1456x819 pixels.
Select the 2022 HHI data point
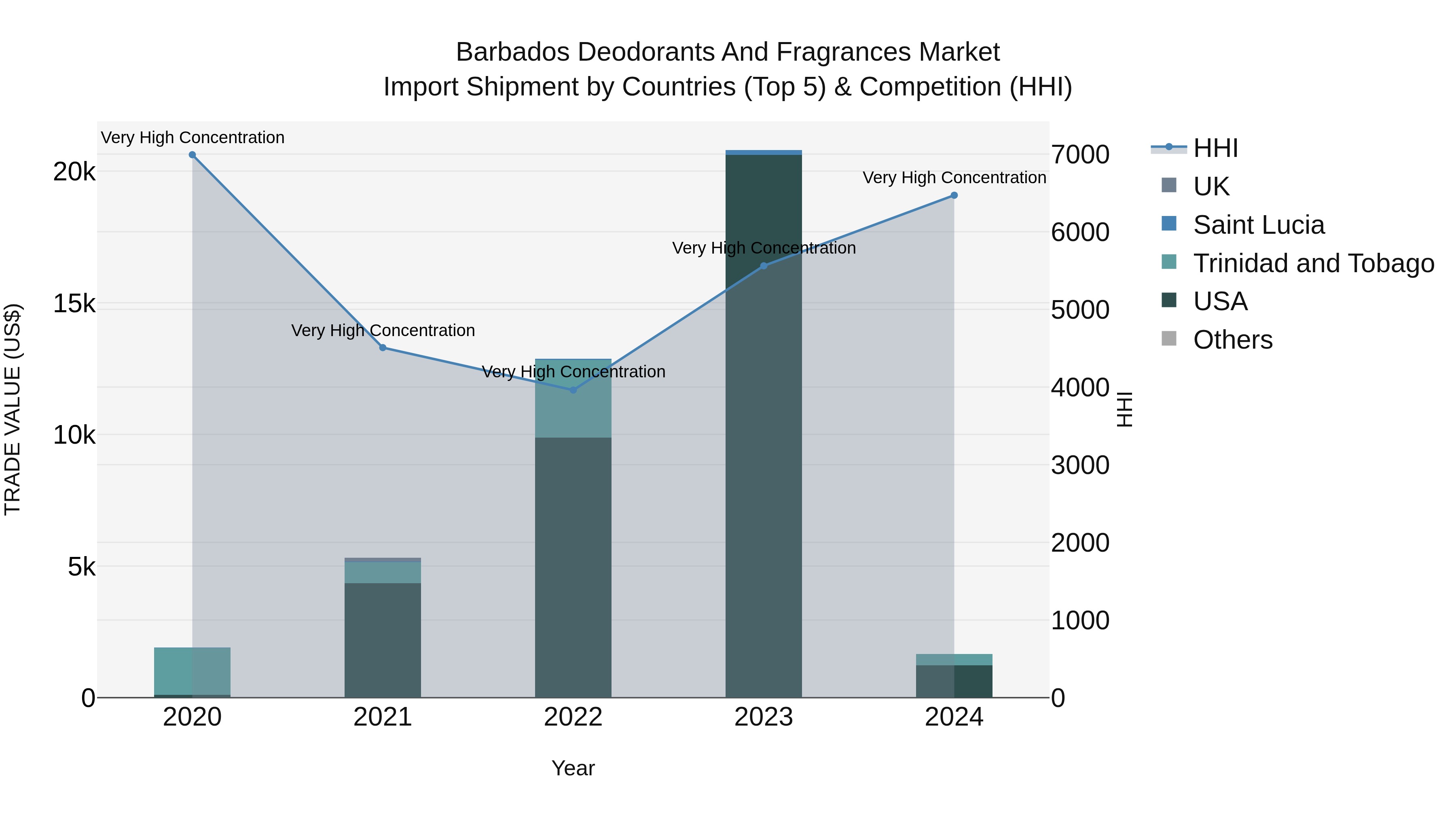pyautogui.click(x=573, y=390)
